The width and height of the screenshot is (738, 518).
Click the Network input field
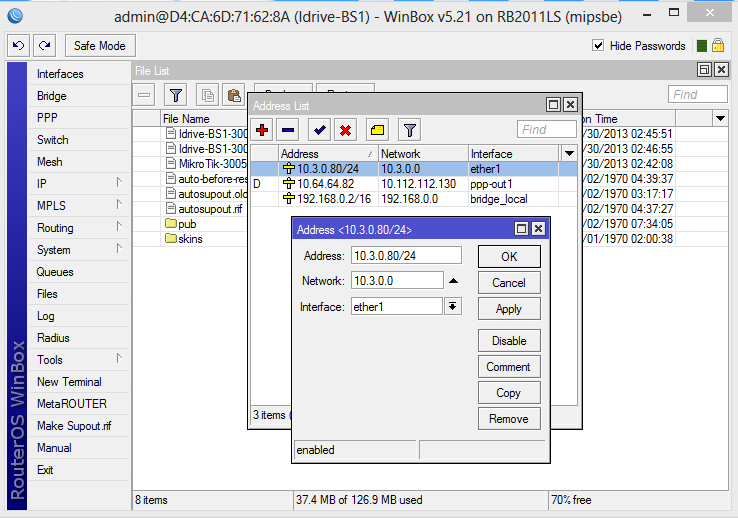(x=397, y=281)
